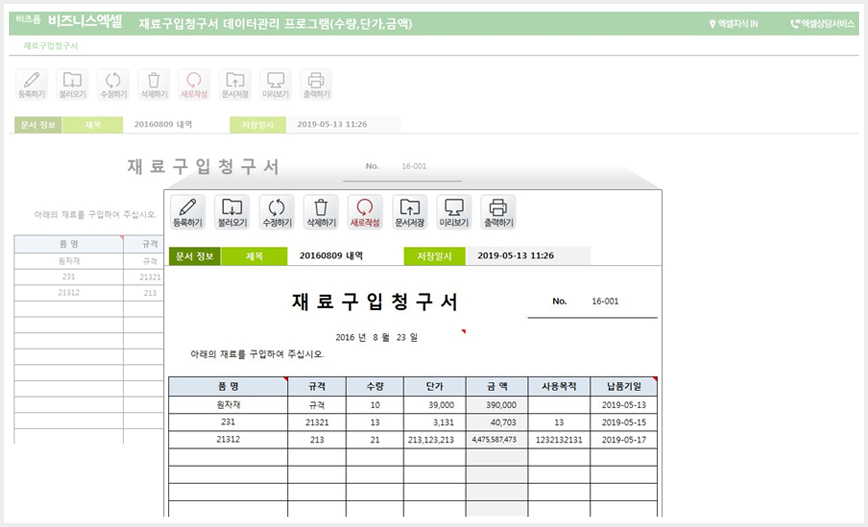Select the 재료구입청구서 tab under the header
The width and height of the screenshot is (868, 527).
[x=50, y=46]
